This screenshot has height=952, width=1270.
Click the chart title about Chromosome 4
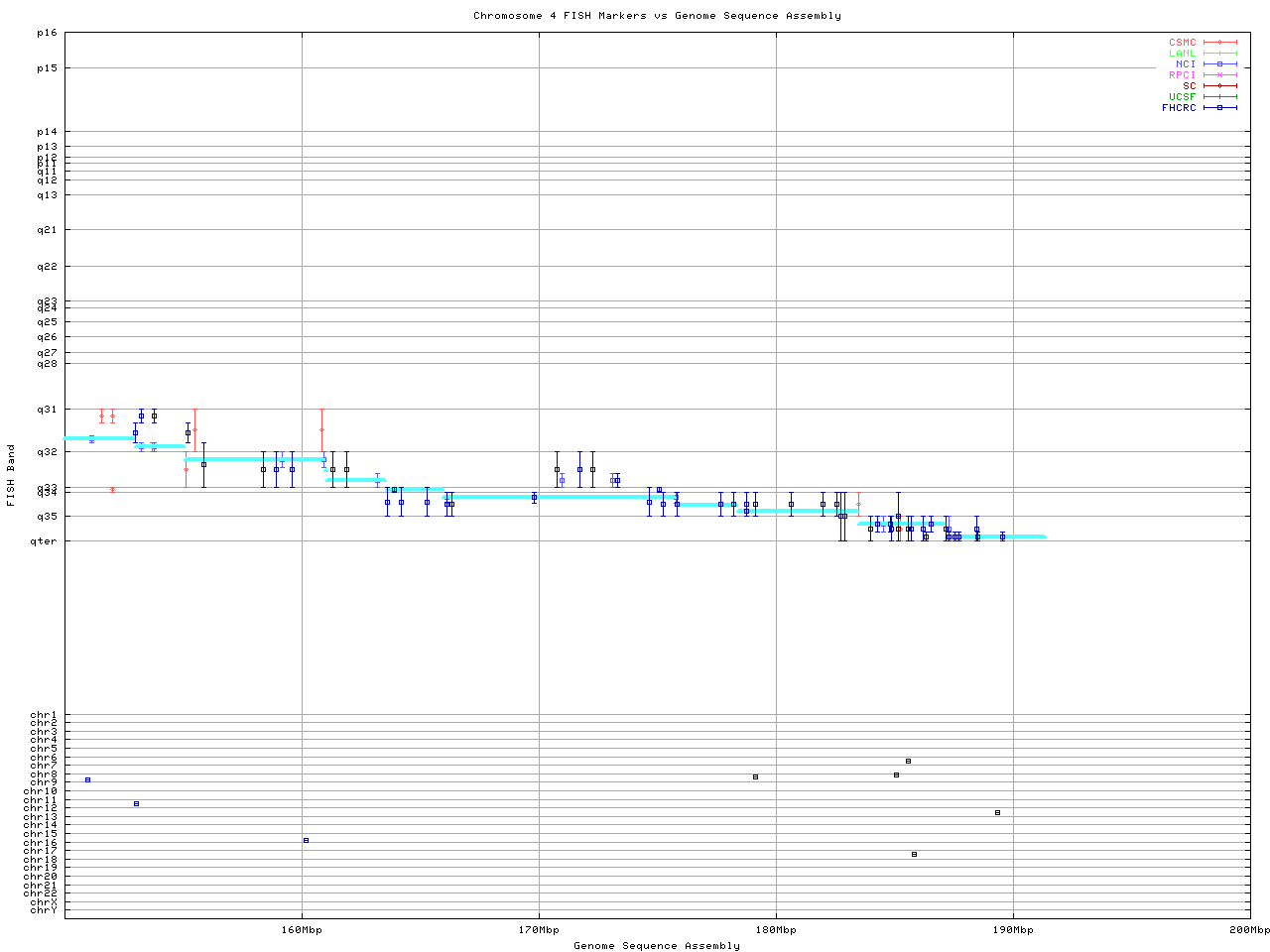point(657,16)
